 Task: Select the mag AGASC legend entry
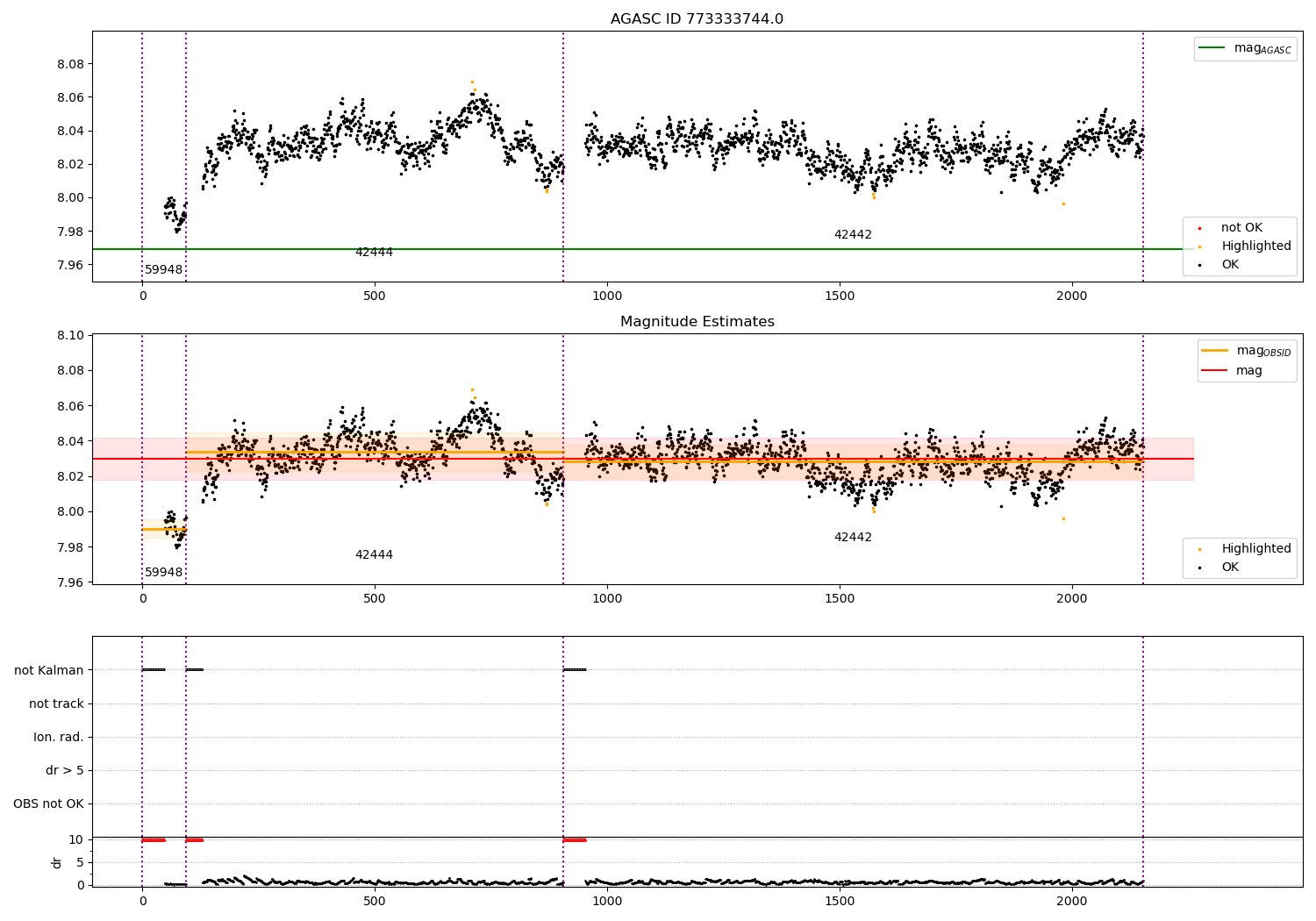pos(1245,48)
